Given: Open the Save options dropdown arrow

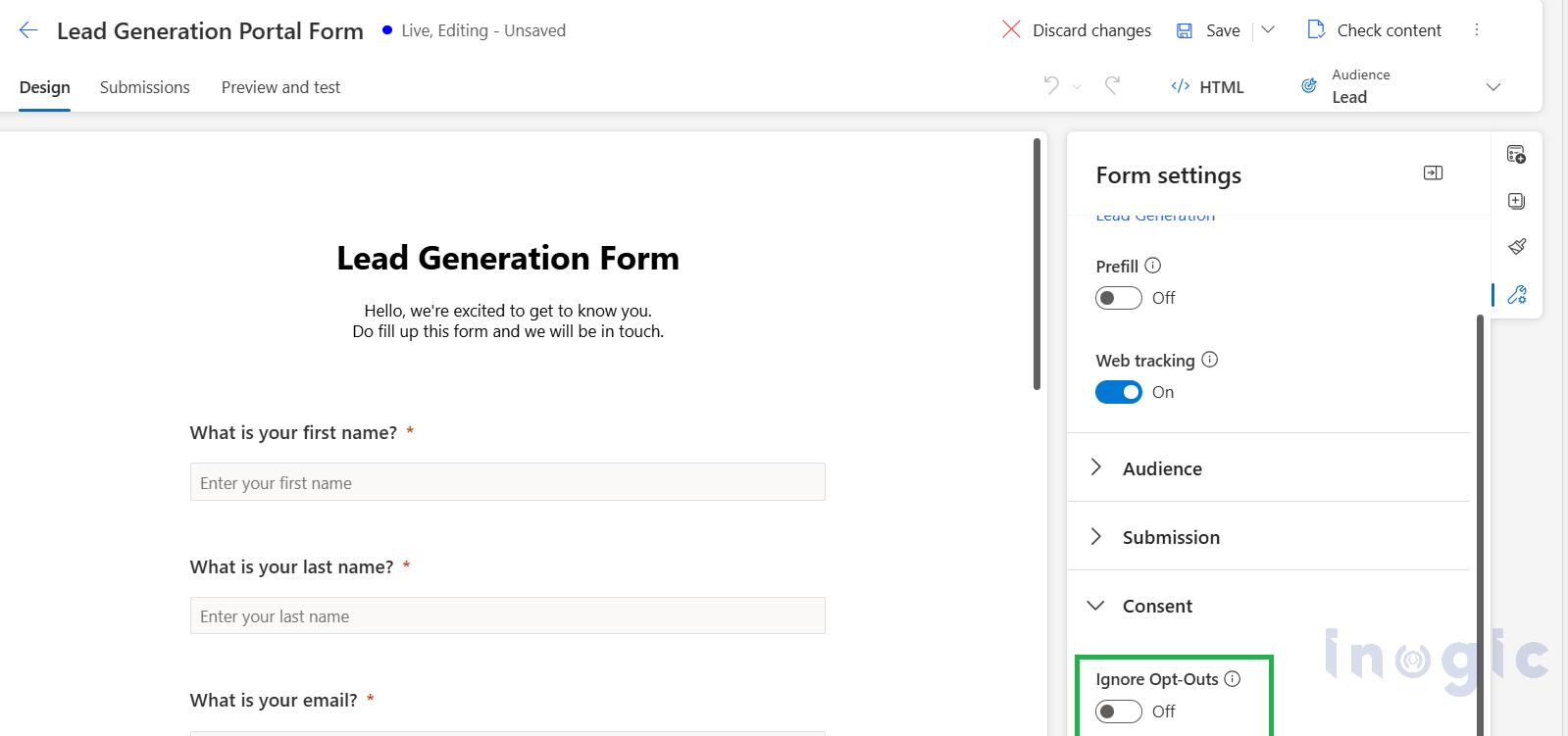Looking at the screenshot, I should (1268, 29).
